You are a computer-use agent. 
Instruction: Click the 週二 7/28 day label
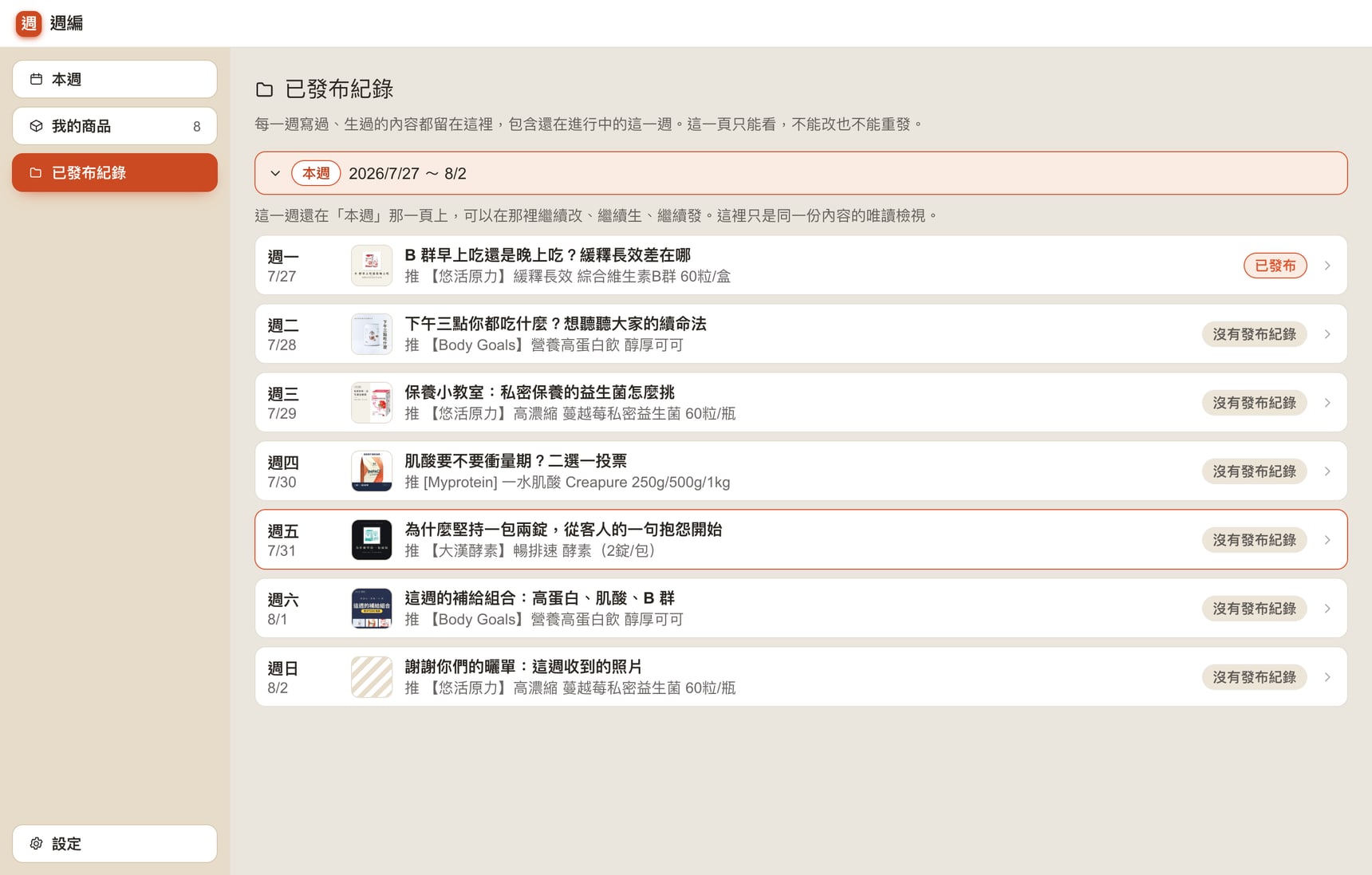283,334
